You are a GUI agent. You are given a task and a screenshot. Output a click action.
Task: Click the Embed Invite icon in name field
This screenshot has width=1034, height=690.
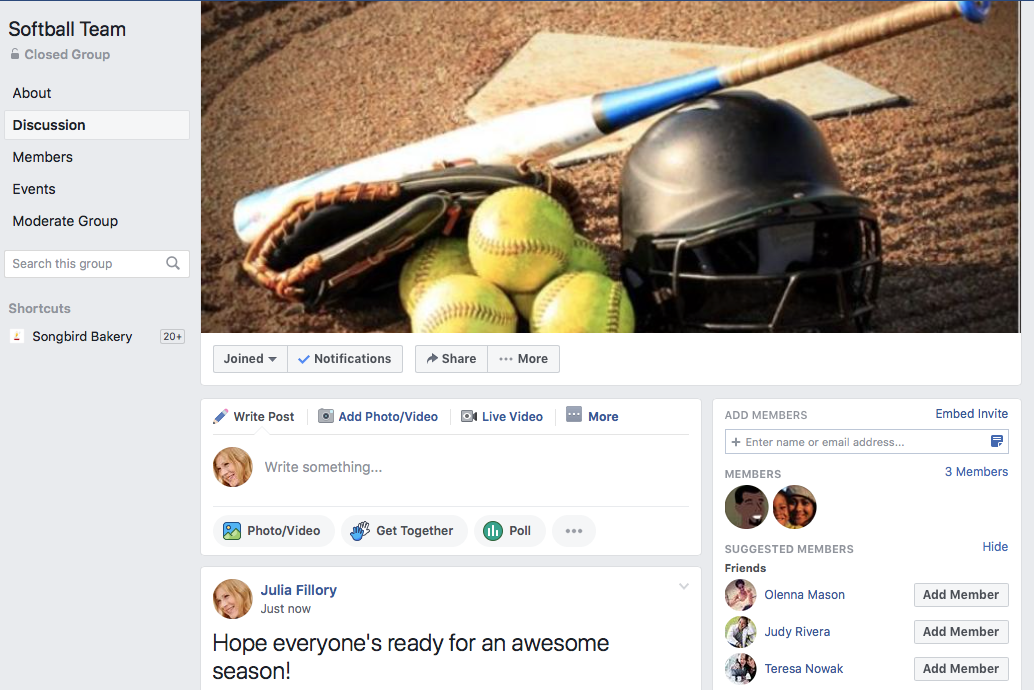pos(996,442)
